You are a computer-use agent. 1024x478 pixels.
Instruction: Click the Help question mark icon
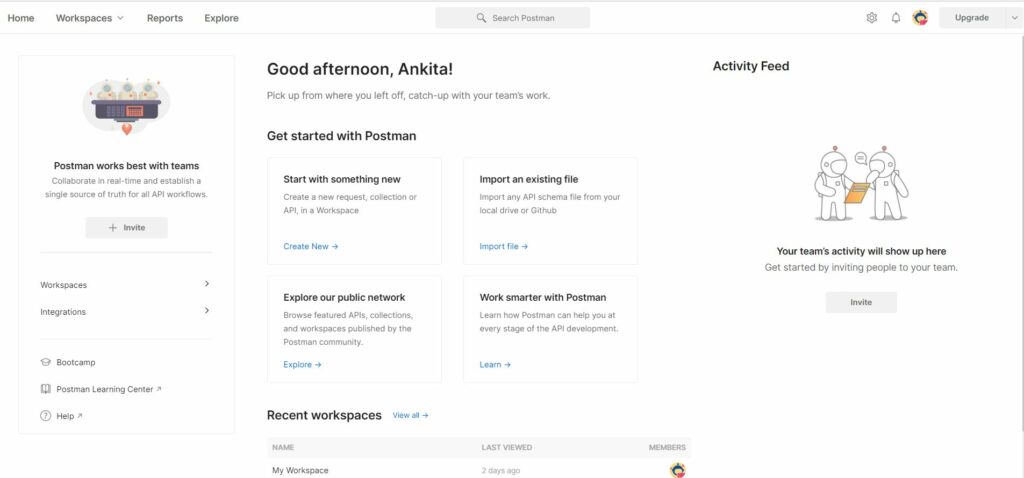[46, 416]
